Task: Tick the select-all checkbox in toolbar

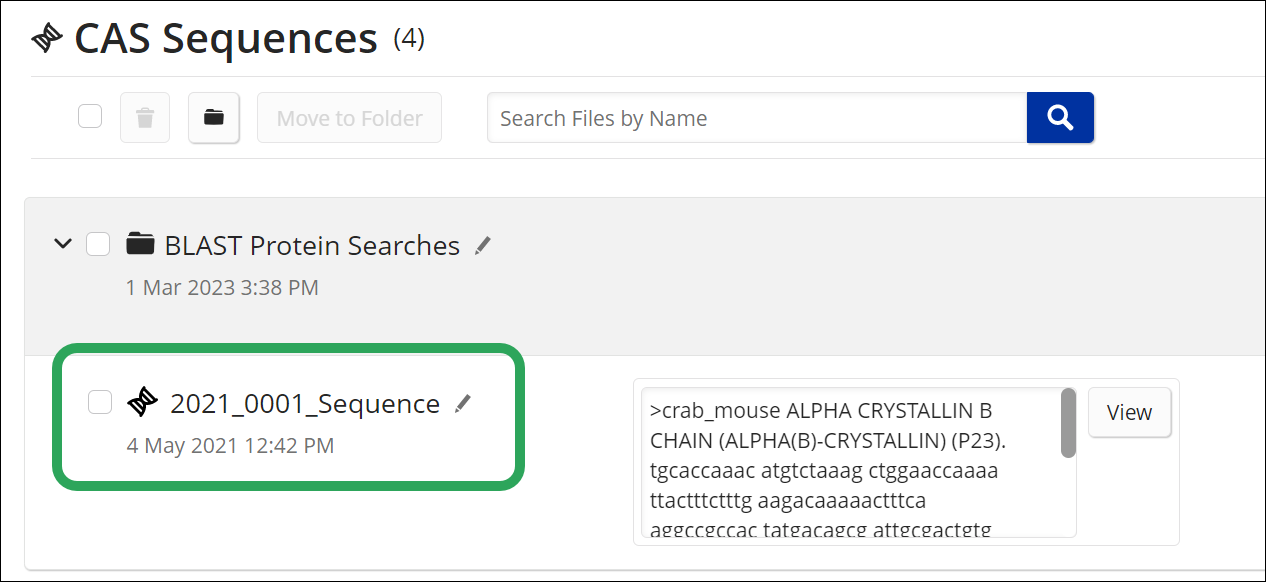Action: 90,117
